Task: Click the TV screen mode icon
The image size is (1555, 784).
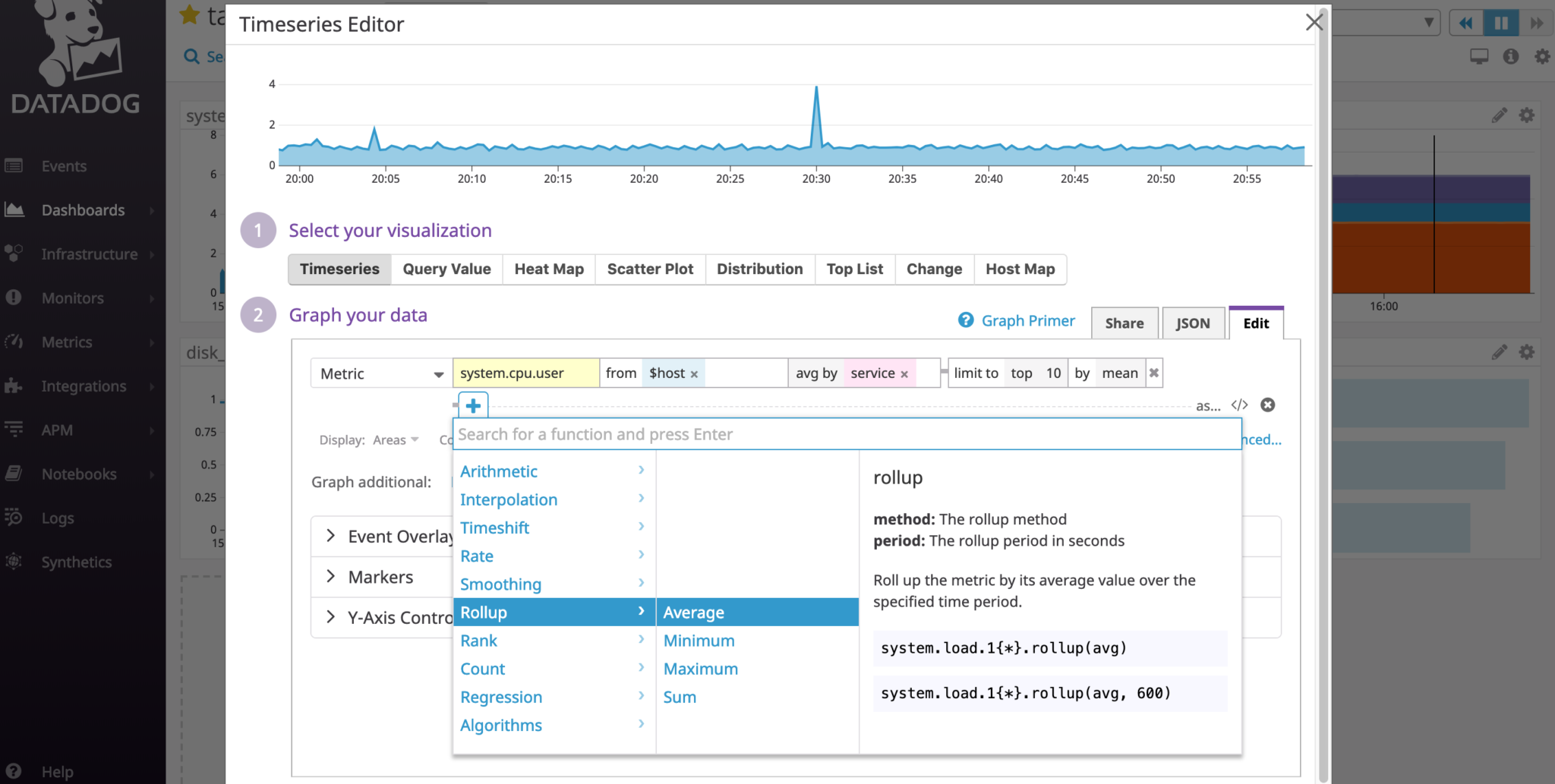Action: pyautogui.click(x=1479, y=55)
